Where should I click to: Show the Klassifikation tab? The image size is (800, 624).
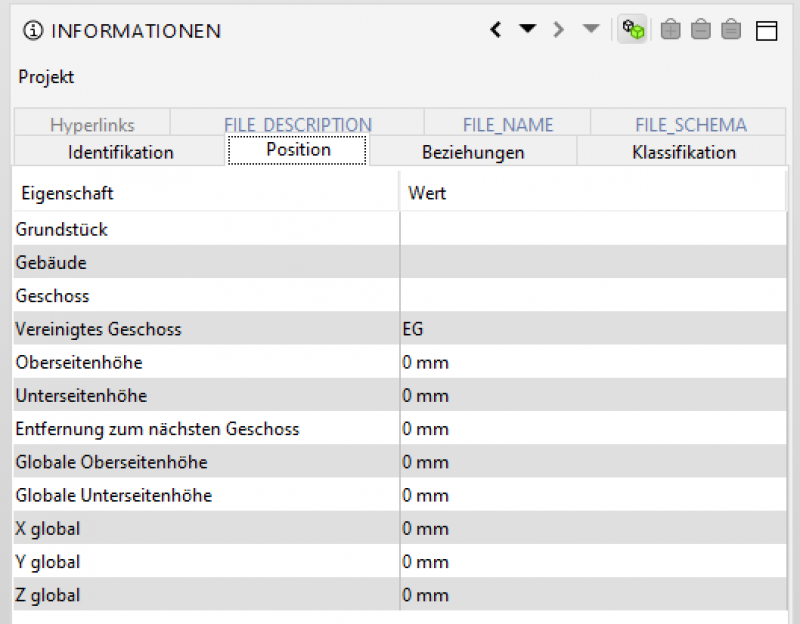tap(684, 152)
